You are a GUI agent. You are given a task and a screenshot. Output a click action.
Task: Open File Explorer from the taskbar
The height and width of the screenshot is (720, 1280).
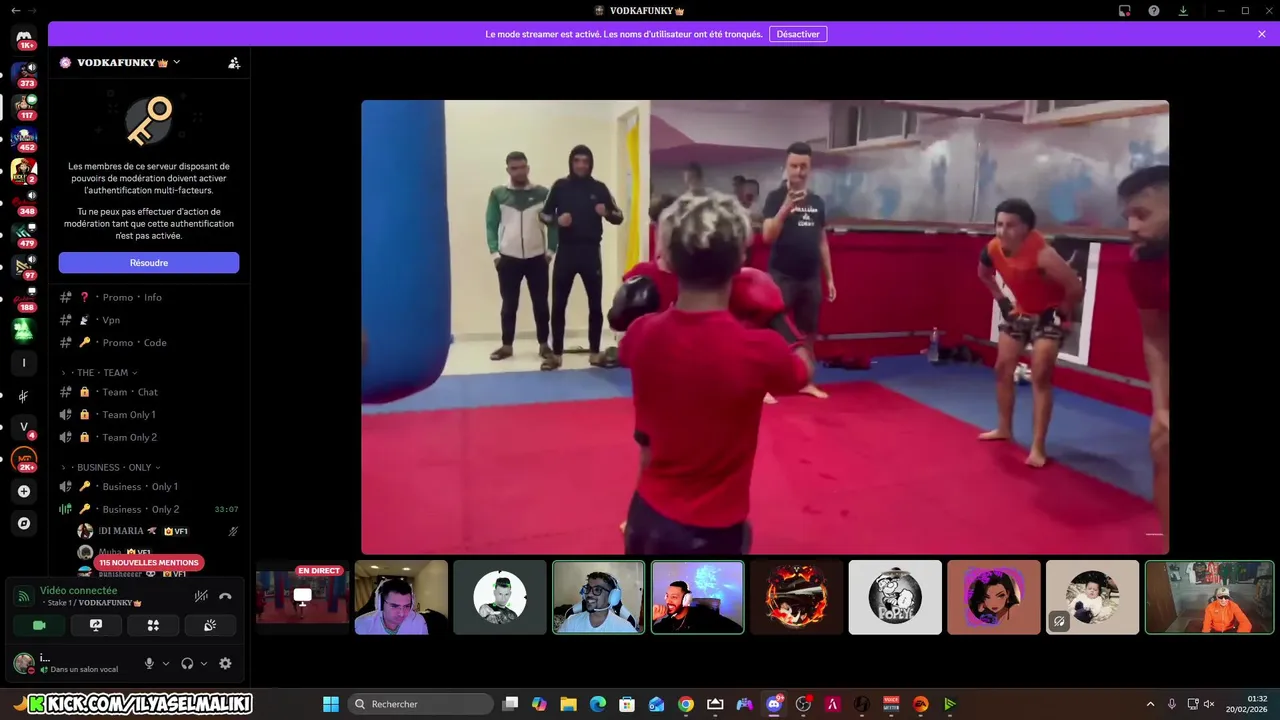click(568, 704)
